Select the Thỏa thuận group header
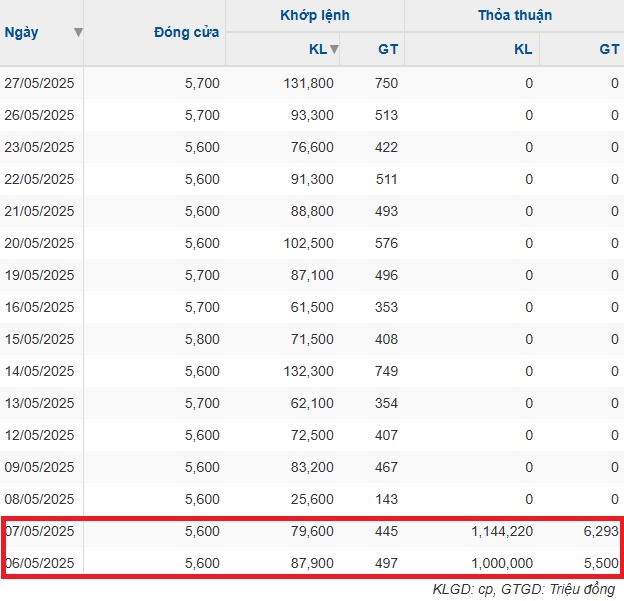This screenshot has width=624, height=601. [x=515, y=15]
